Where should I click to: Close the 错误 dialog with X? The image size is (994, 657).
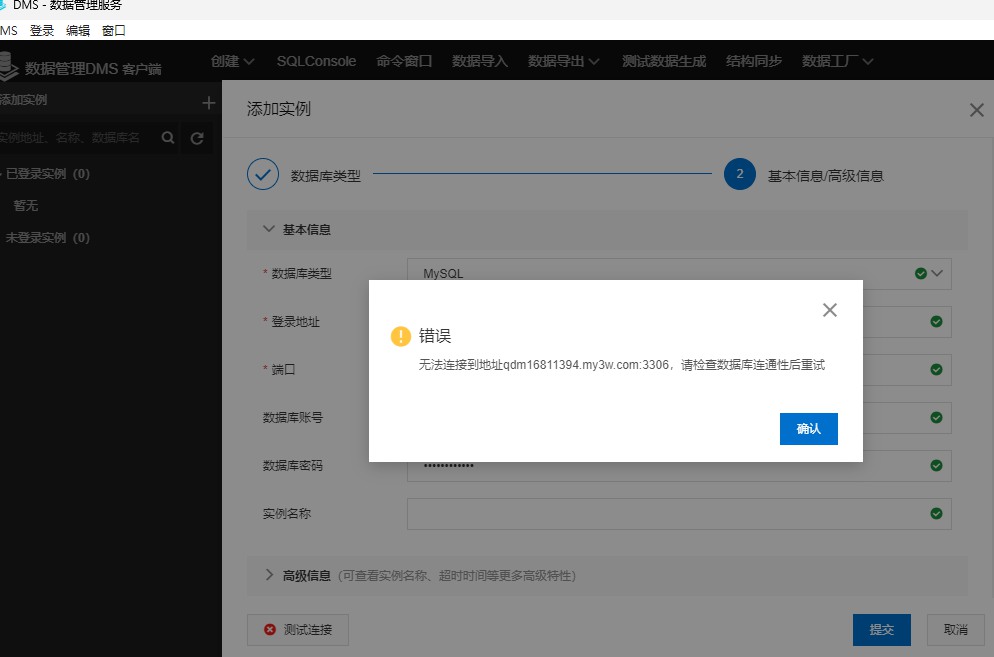pyautogui.click(x=829, y=310)
